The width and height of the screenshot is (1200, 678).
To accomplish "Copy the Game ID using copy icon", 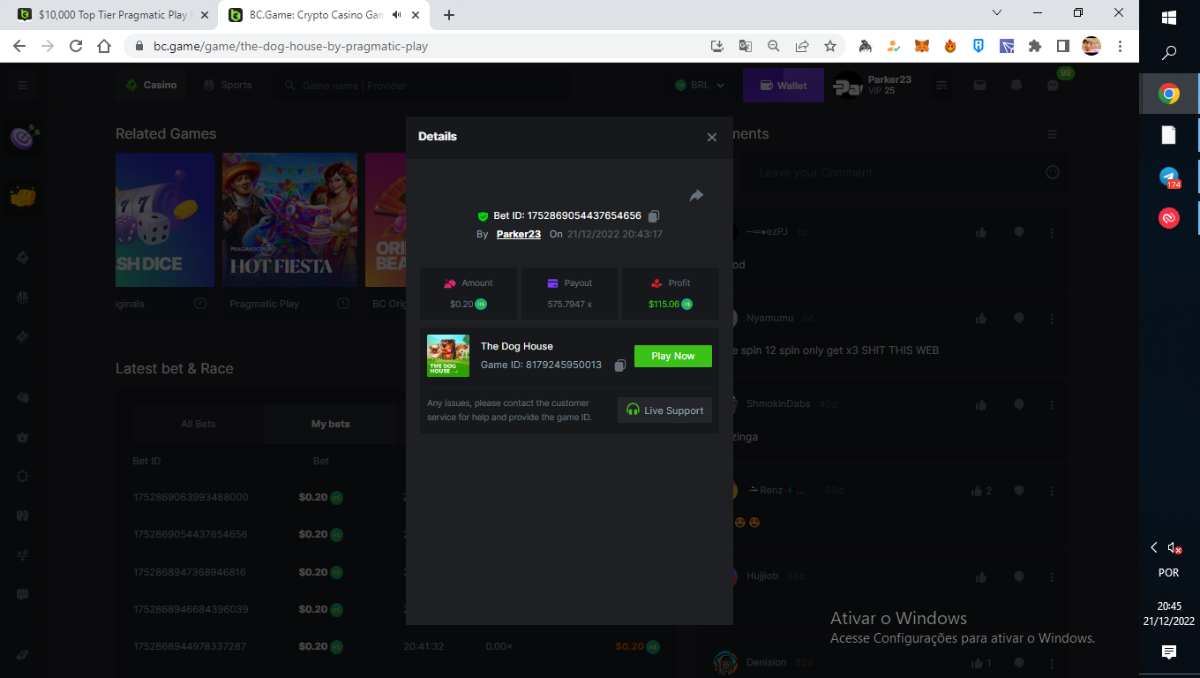I will click(x=620, y=366).
